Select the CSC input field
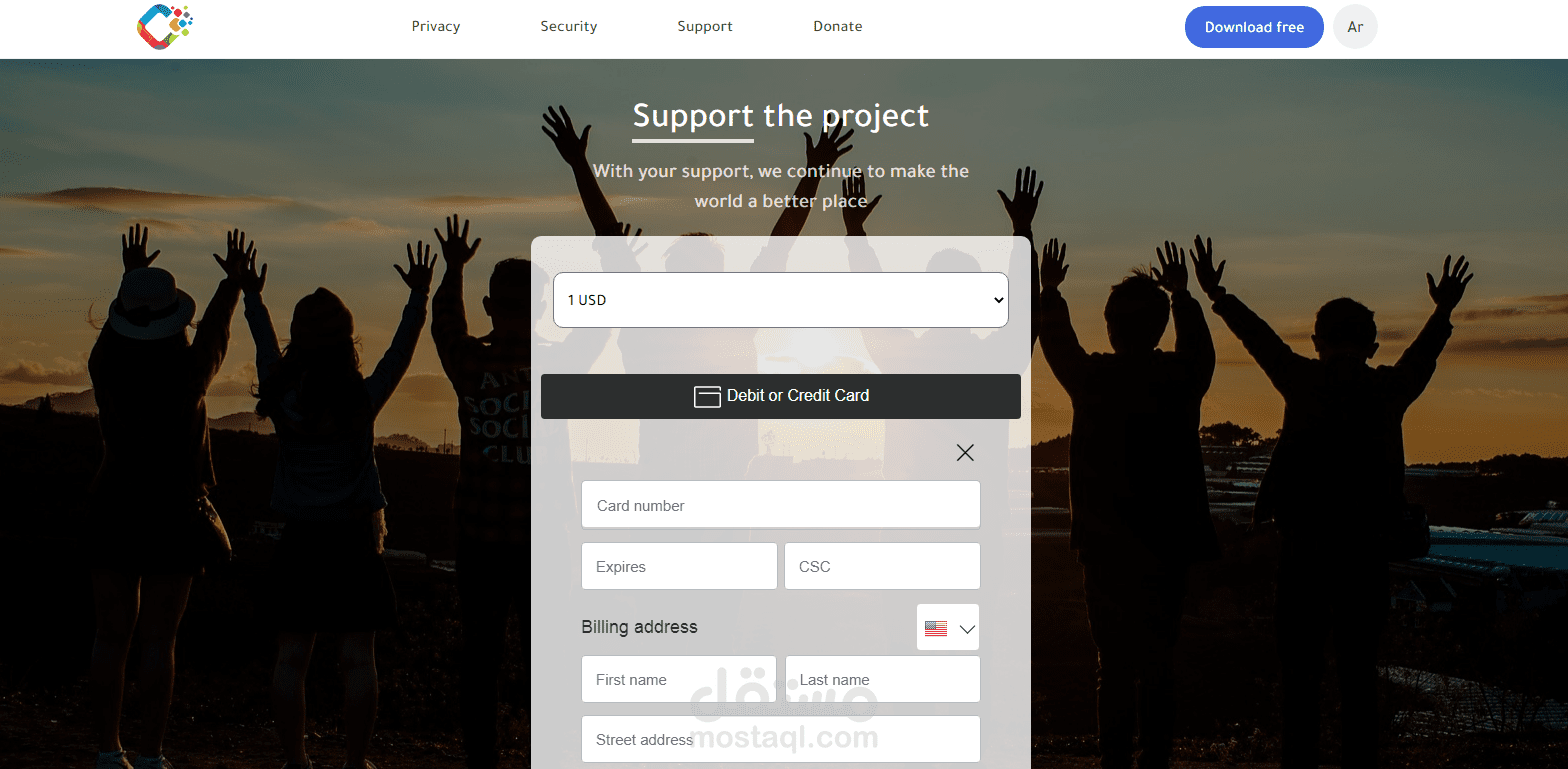Viewport: 1568px width, 769px height. pyautogui.click(x=882, y=566)
